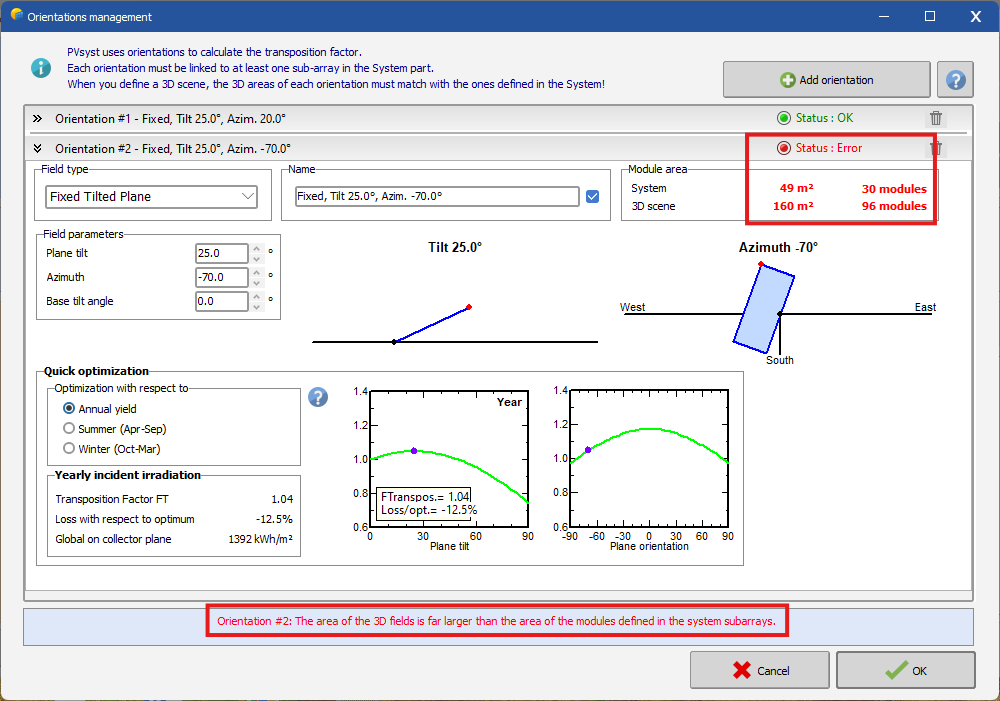Open Quick optimization help question mark
The width and height of the screenshot is (1000, 701).
pyautogui.click(x=318, y=397)
